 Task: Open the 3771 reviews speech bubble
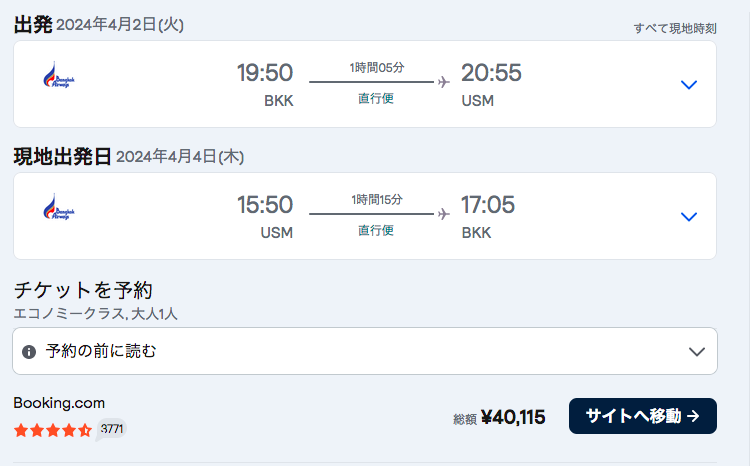coord(112,429)
